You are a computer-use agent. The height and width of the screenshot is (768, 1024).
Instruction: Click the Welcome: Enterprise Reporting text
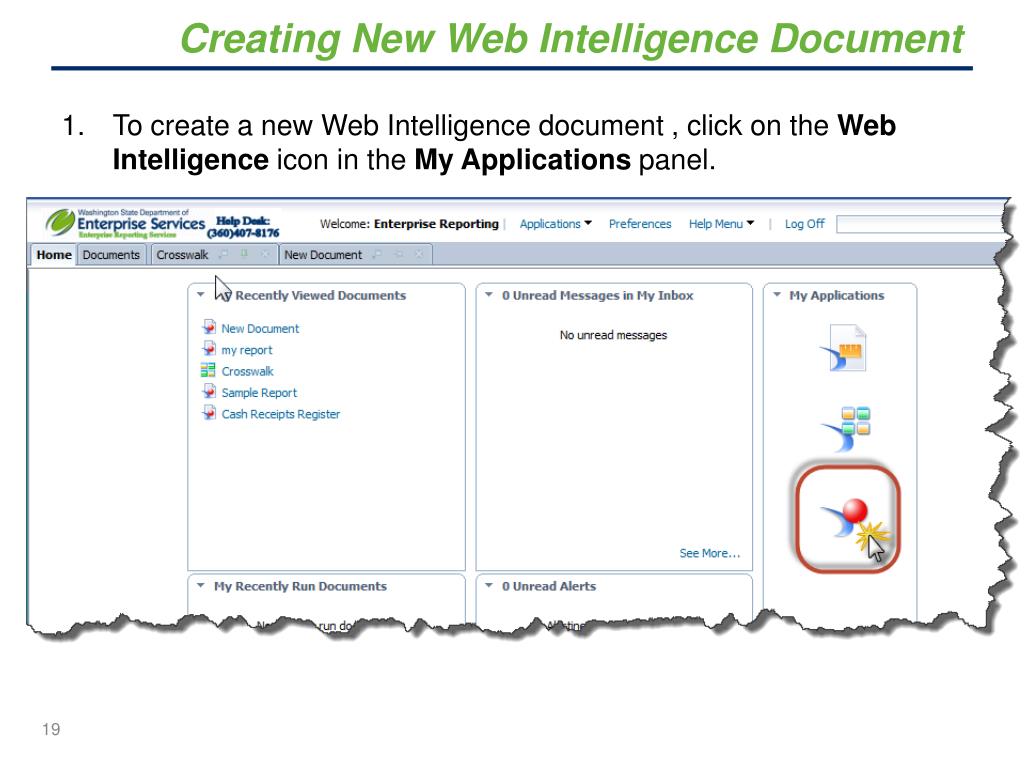point(409,224)
